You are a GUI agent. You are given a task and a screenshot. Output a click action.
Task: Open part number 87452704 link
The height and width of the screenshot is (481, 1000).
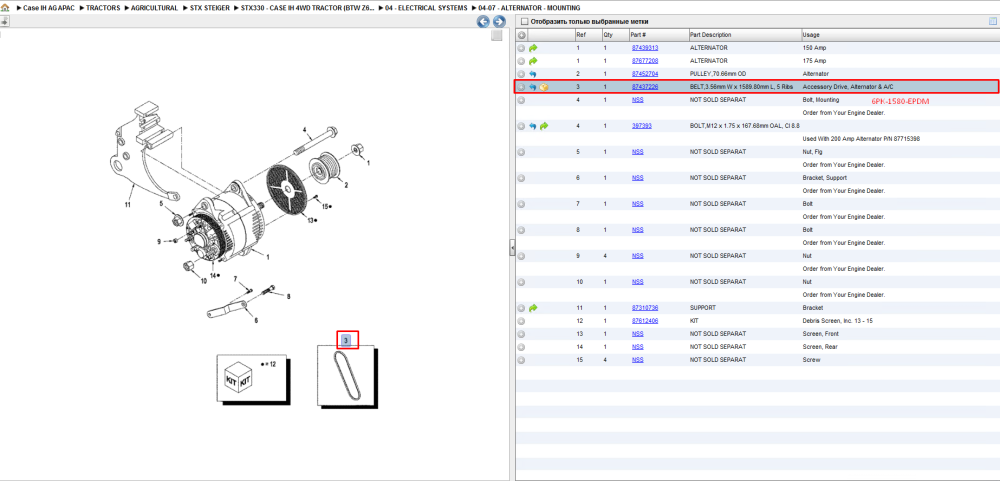point(645,74)
